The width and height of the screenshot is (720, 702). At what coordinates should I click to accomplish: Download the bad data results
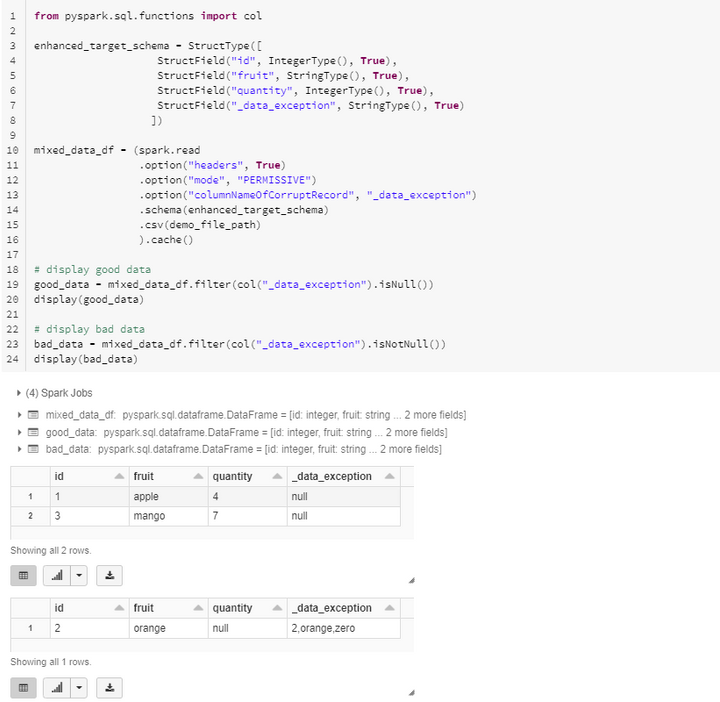pos(109,688)
